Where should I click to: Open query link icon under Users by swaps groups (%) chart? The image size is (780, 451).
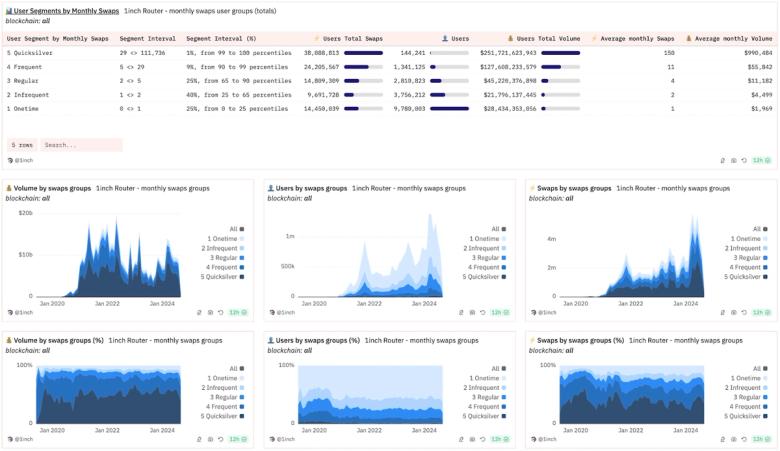tap(461, 439)
